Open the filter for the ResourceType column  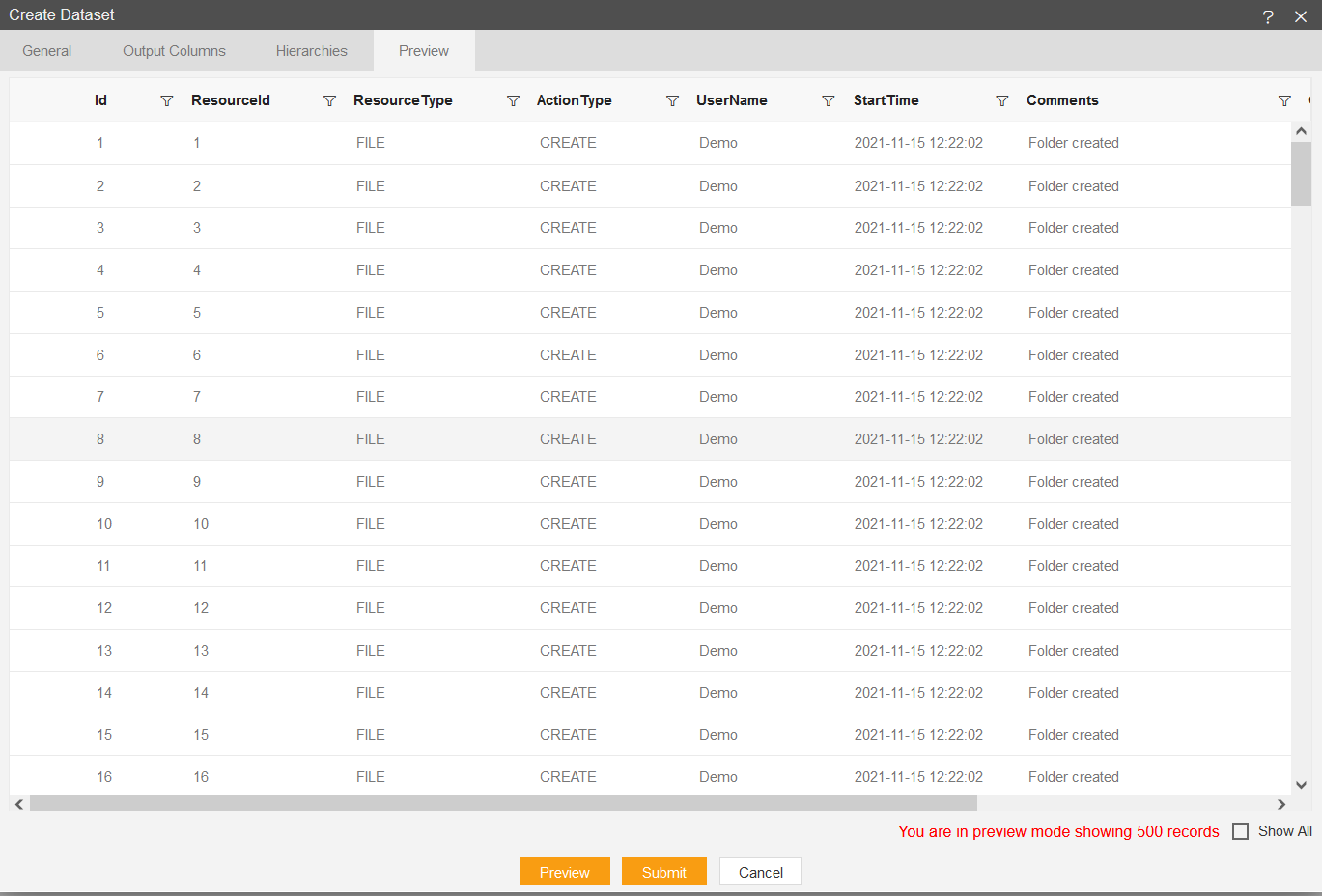coord(513,100)
